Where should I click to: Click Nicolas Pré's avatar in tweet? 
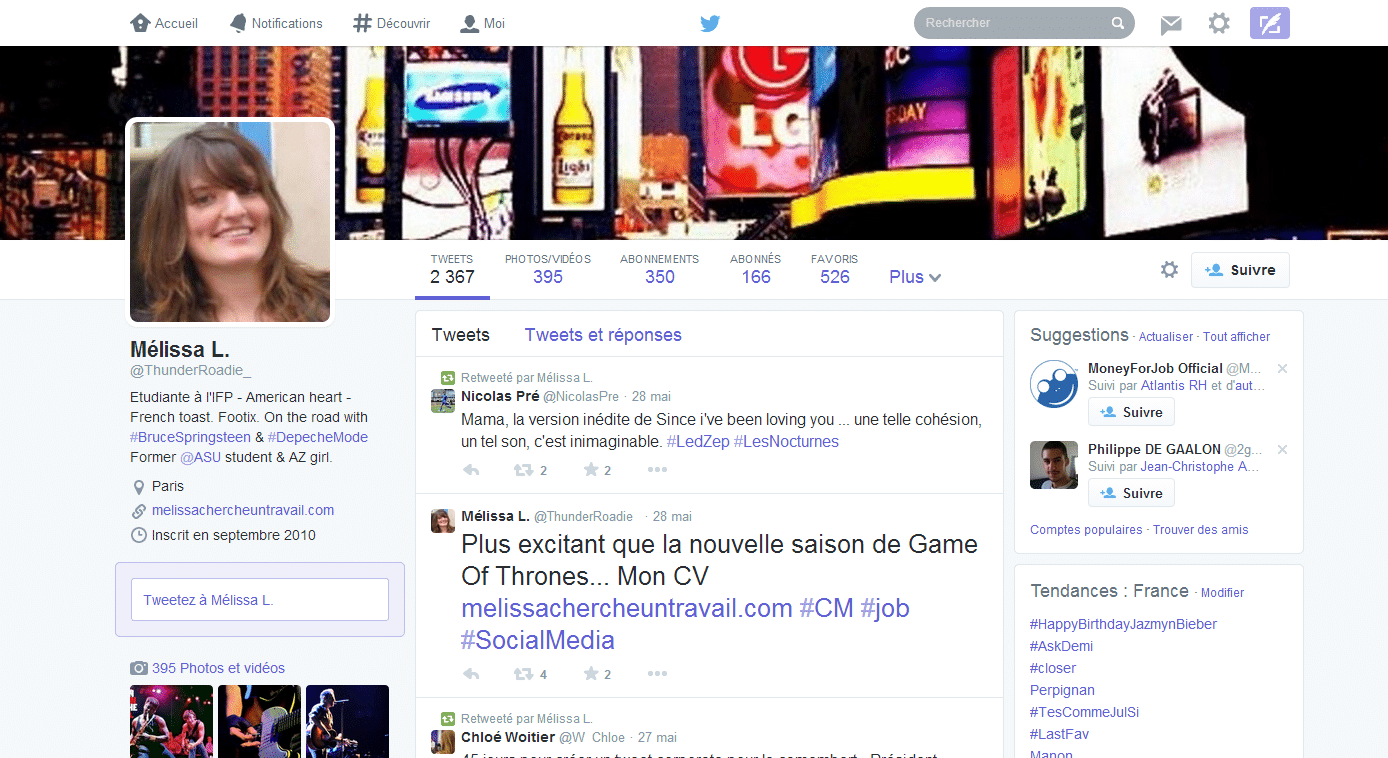click(x=443, y=400)
